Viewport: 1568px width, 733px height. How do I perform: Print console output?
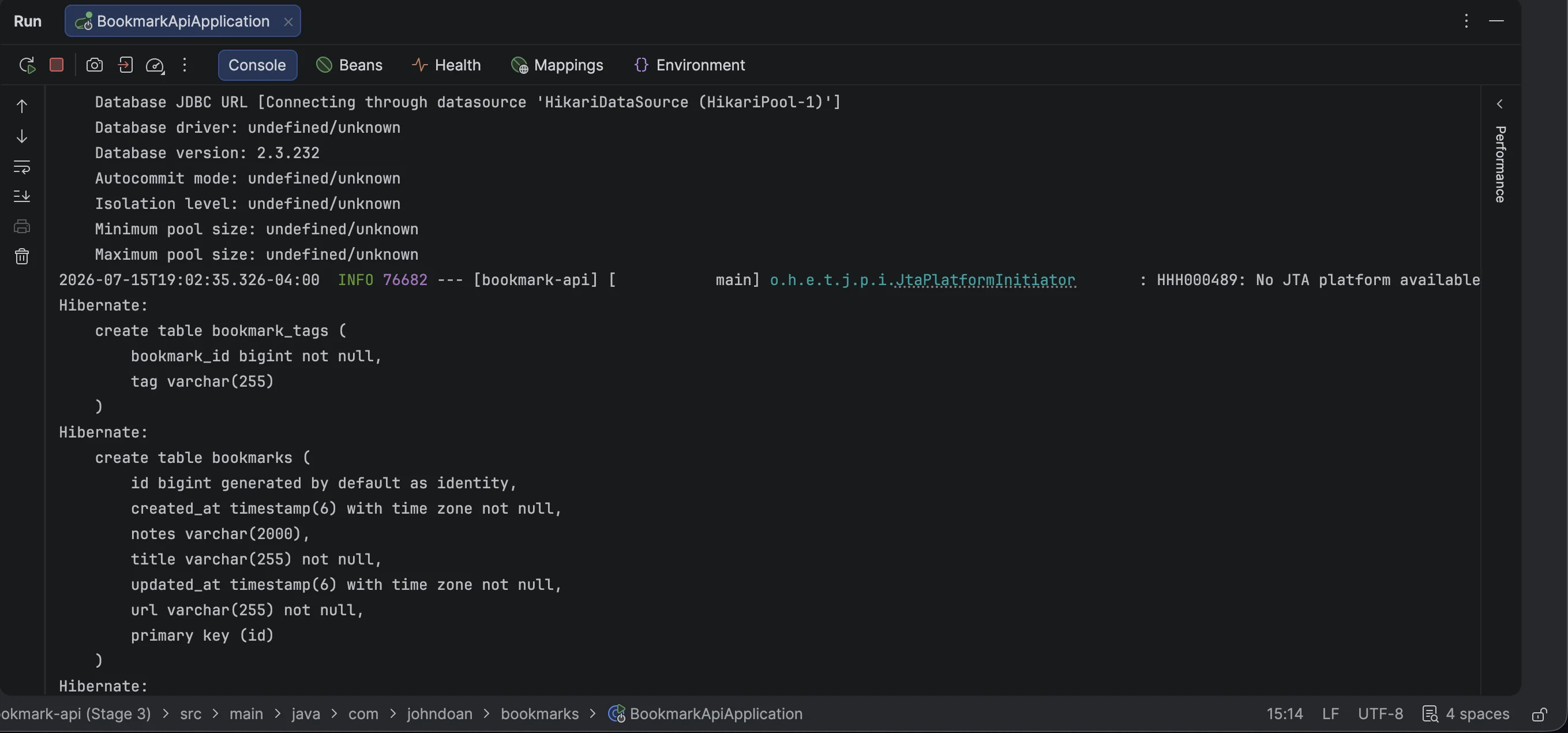click(x=22, y=226)
